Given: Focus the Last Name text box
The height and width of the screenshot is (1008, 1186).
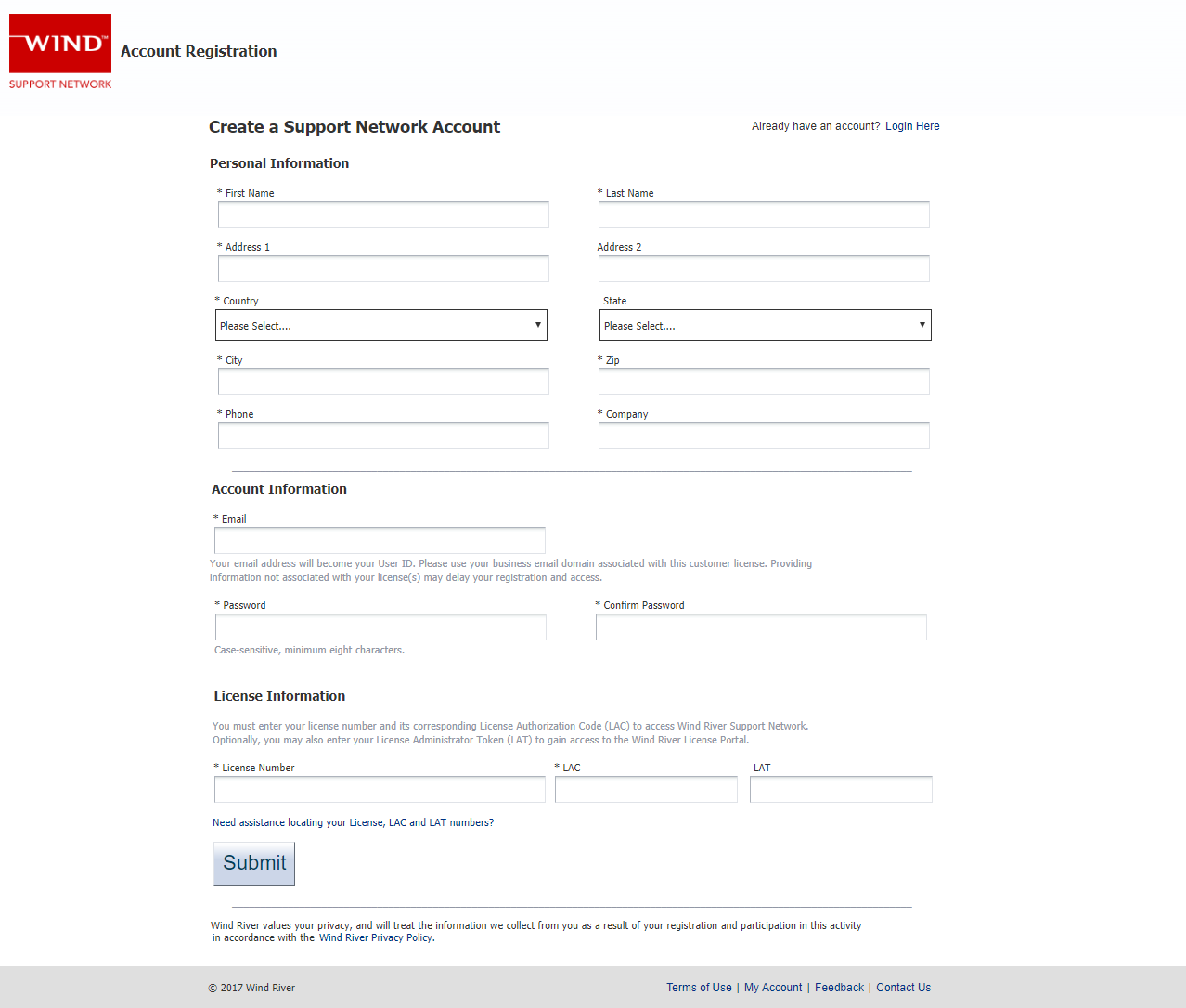Looking at the screenshot, I should click(764, 215).
